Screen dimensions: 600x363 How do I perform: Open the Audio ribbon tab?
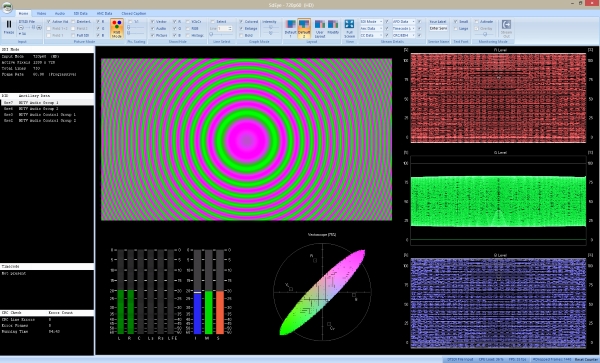coord(60,13)
